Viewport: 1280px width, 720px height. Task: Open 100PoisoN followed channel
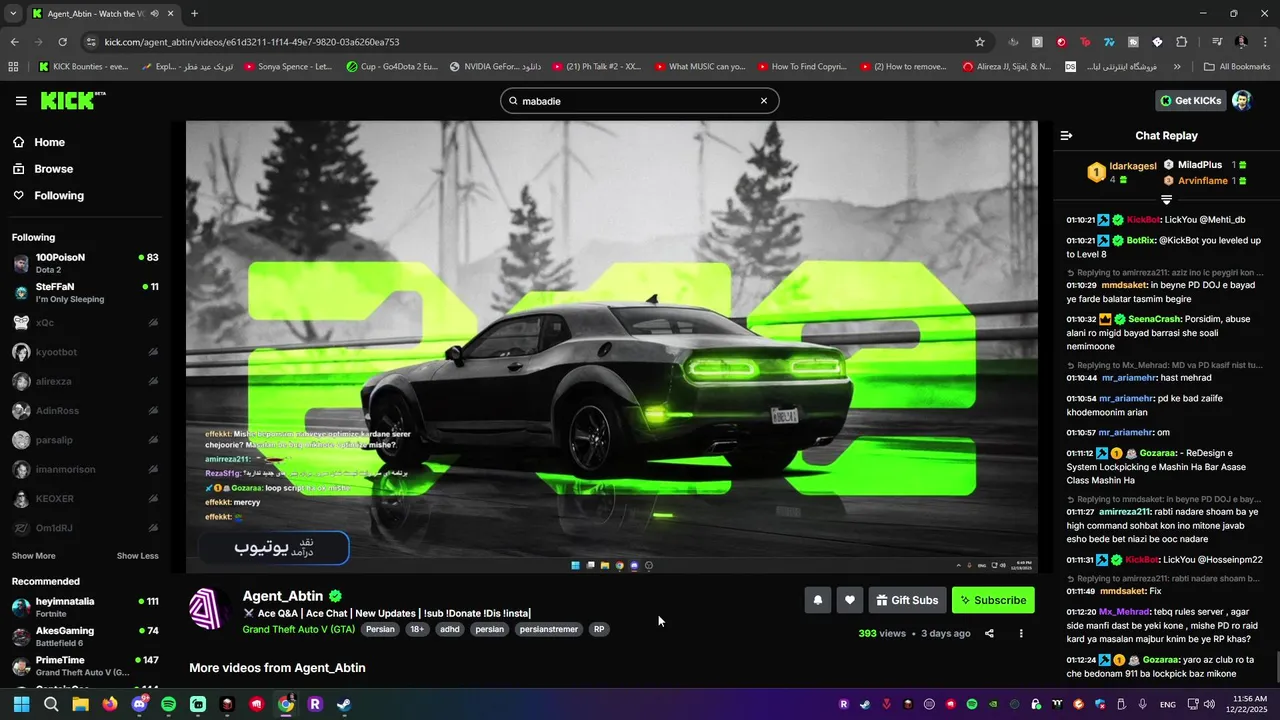[85, 263]
